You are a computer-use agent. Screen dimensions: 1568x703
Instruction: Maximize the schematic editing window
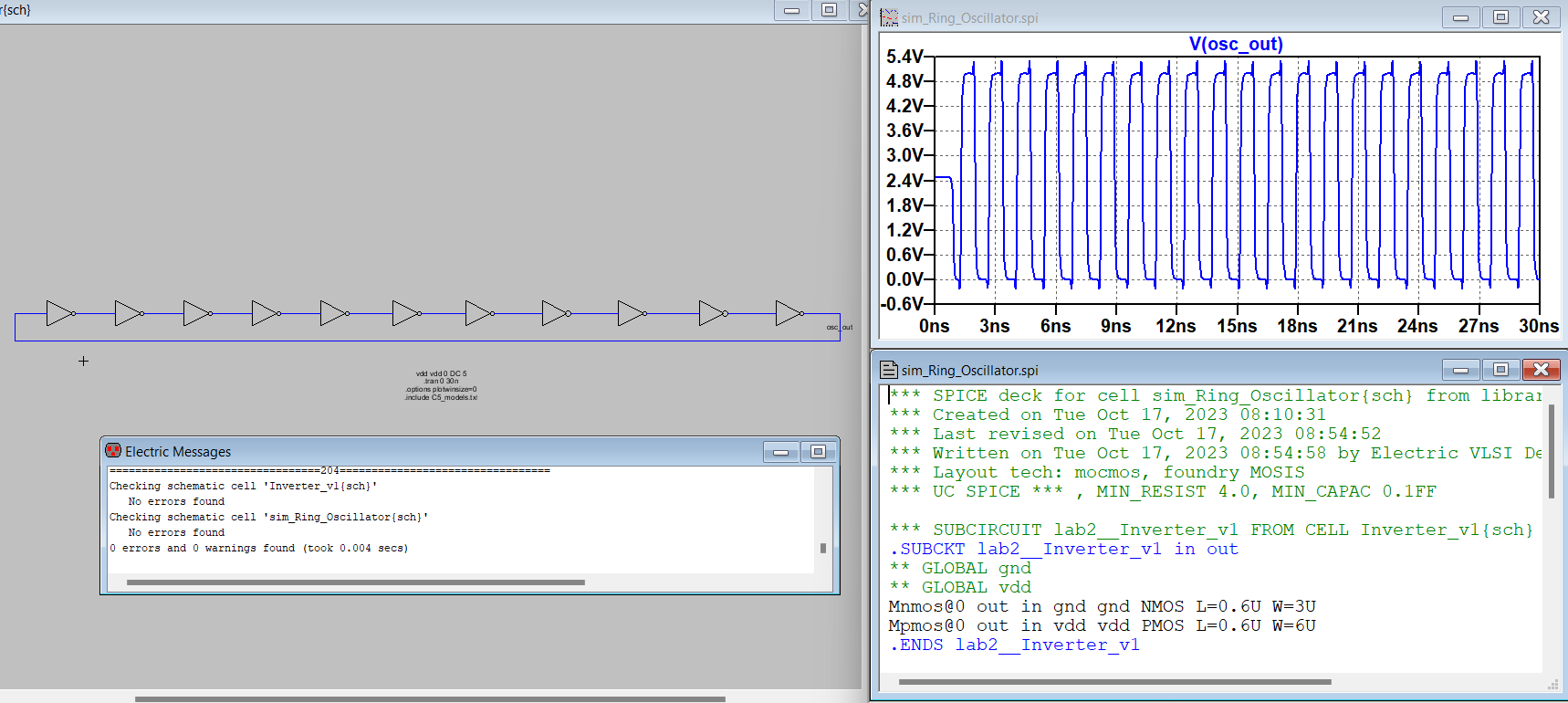pos(829,10)
